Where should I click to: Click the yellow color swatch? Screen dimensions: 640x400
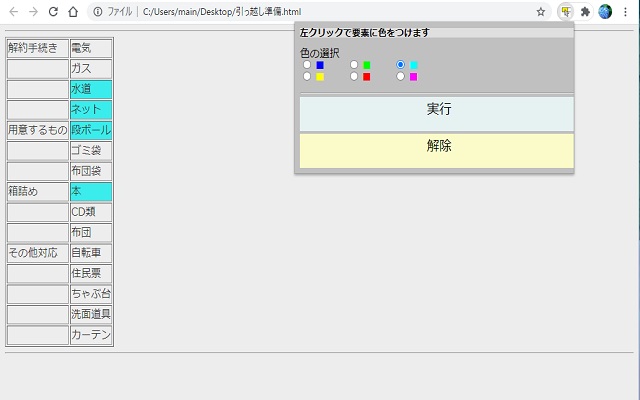click(x=320, y=77)
